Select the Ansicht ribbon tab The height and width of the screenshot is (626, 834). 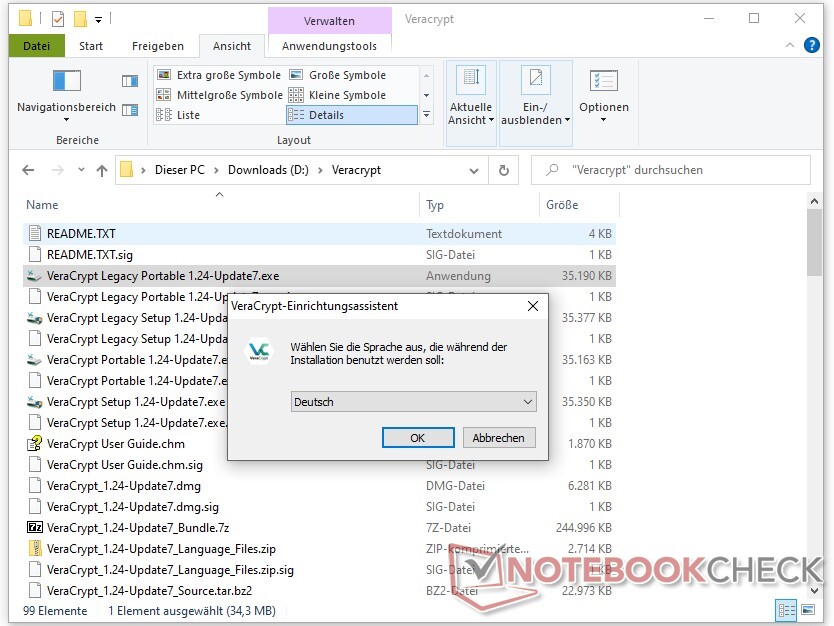tap(232, 46)
